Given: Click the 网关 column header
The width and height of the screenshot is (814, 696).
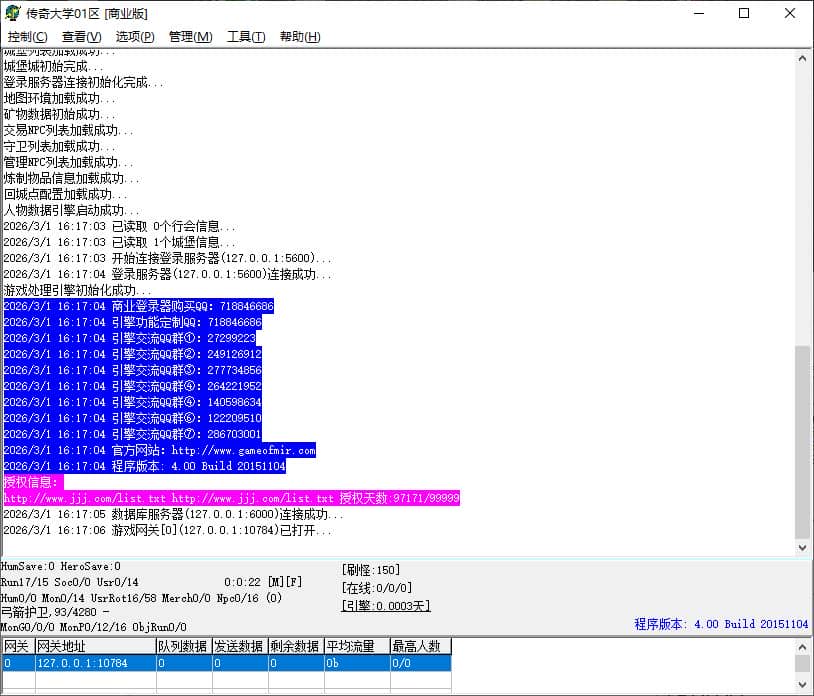Looking at the screenshot, I should pos(18,646).
